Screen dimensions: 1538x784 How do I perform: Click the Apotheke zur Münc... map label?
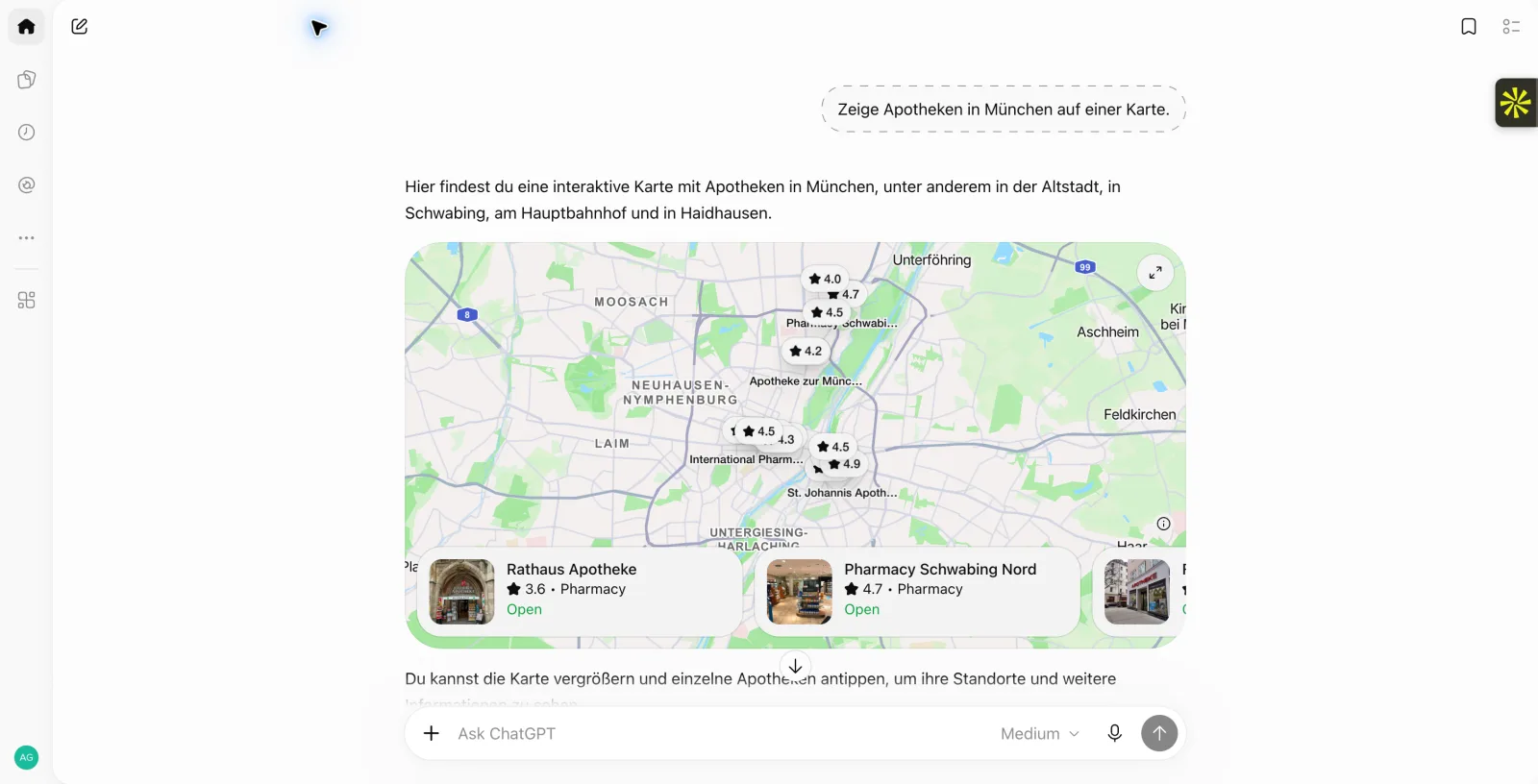(x=806, y=381)
